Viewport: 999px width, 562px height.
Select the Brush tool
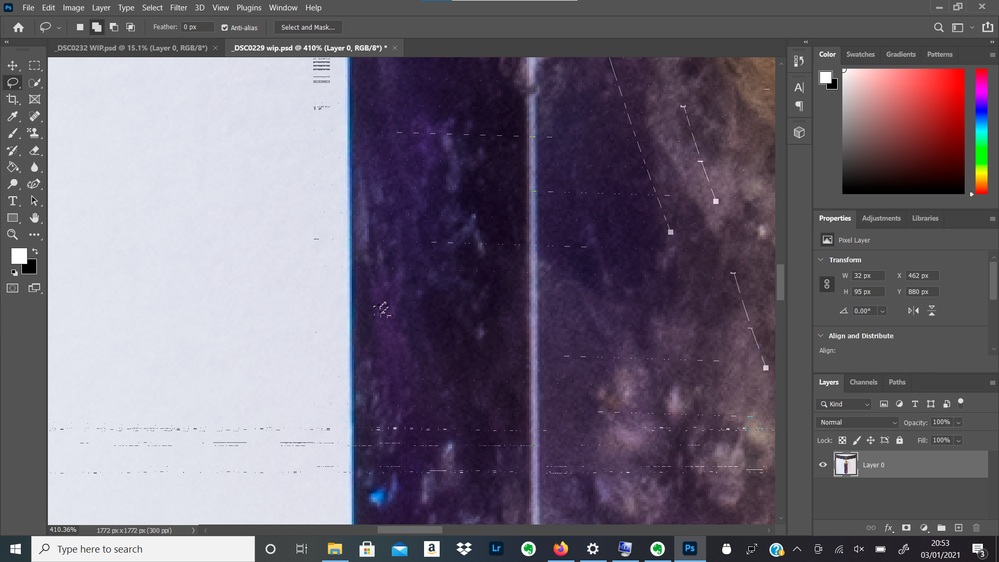(12, 133)
